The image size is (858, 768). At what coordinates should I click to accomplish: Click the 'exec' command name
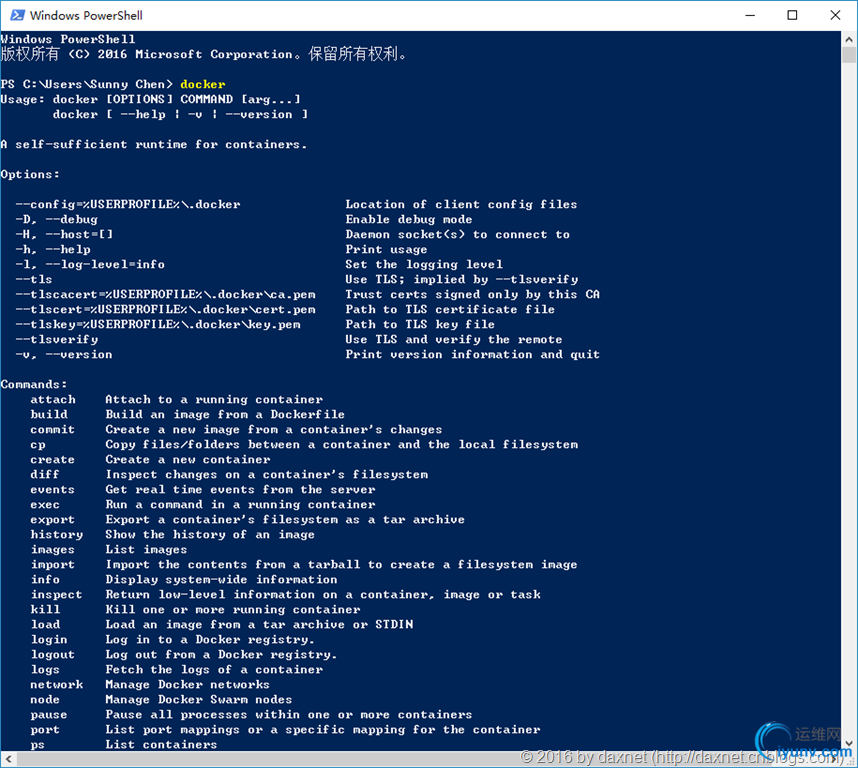pos(44,505)
